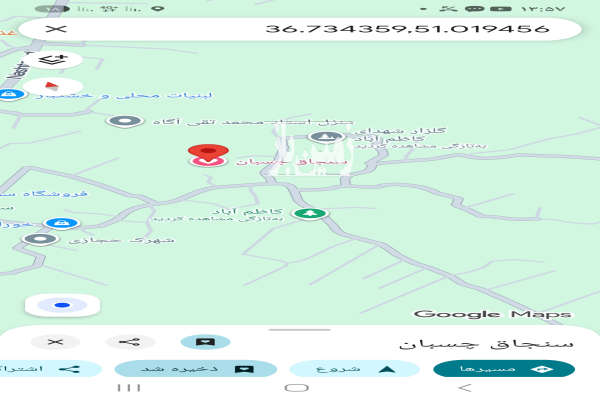Open مسیرها directions button
This screenshot has width=600, height=400.
(x=504, y=369)
